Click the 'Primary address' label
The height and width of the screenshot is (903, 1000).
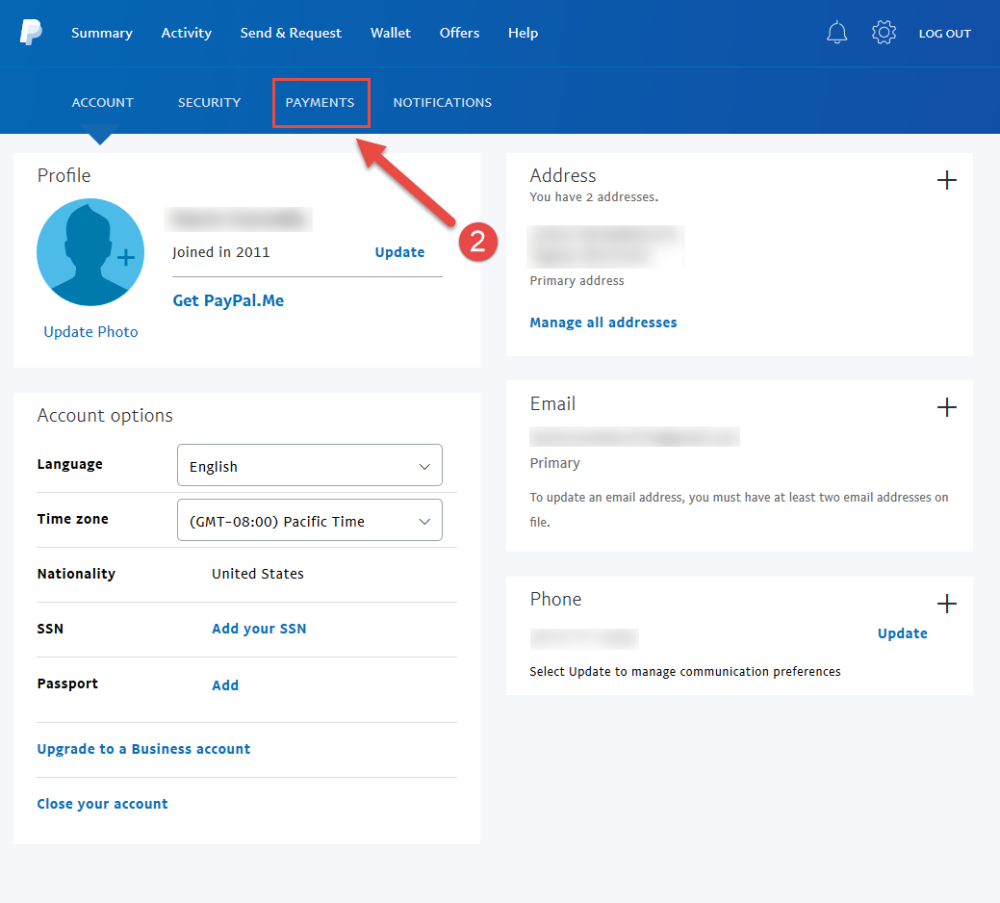point(577,281)
